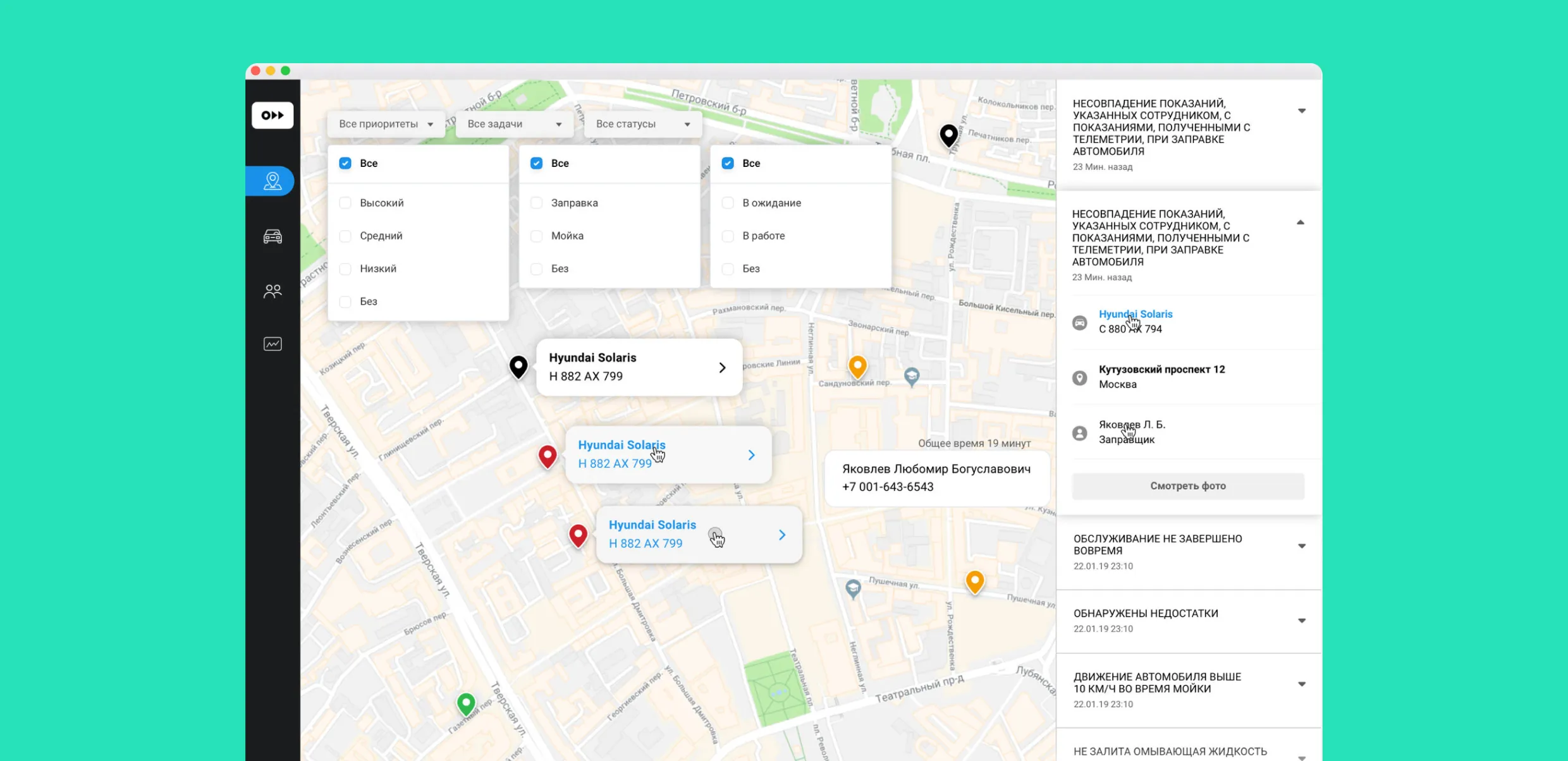Expand the first НЕСОВПАДЕНИЕ ПОКАЗАНИЙ alert
The image size is (1568, 761).
click(x=1301, y=111)
